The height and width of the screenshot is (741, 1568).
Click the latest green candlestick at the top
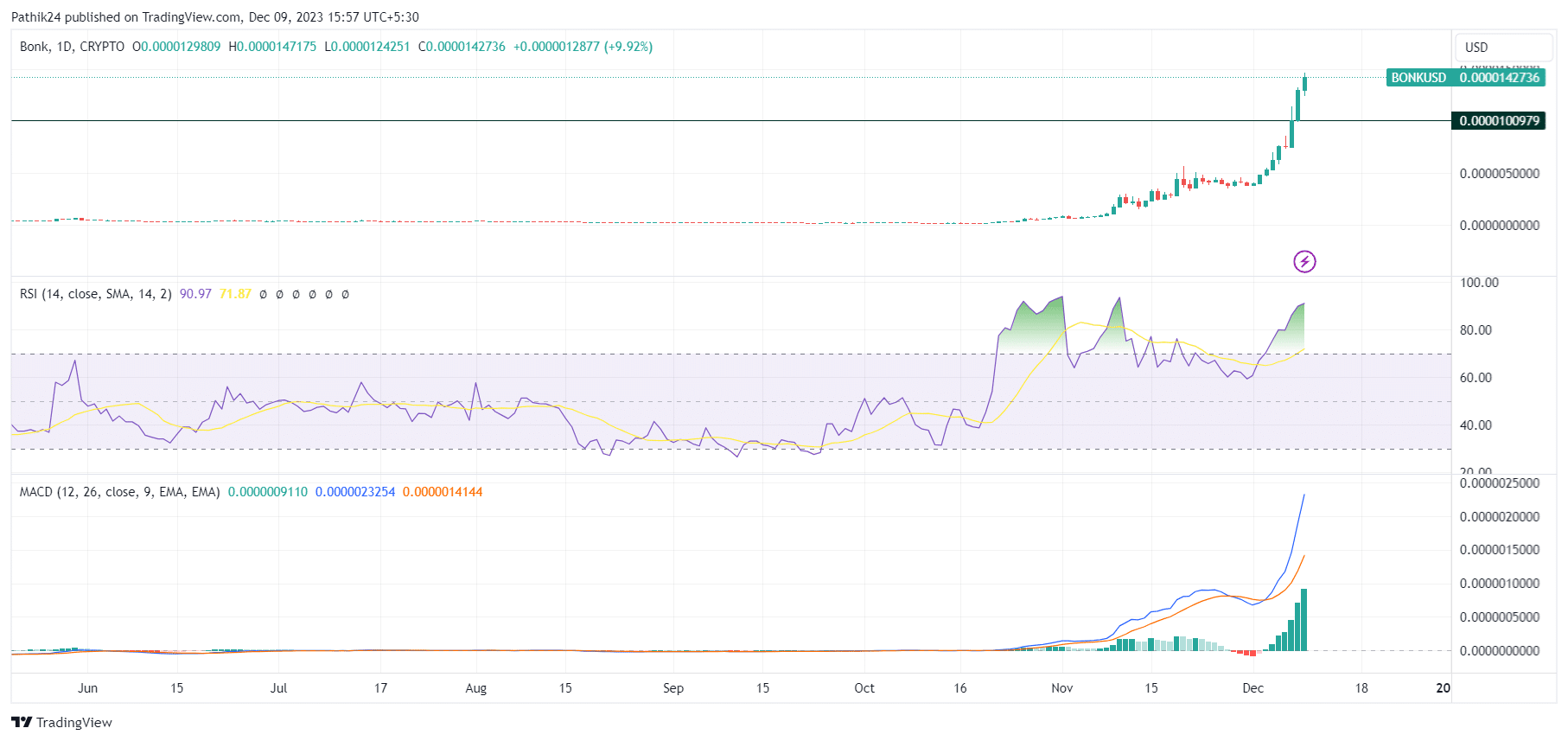click(1304, 83)
